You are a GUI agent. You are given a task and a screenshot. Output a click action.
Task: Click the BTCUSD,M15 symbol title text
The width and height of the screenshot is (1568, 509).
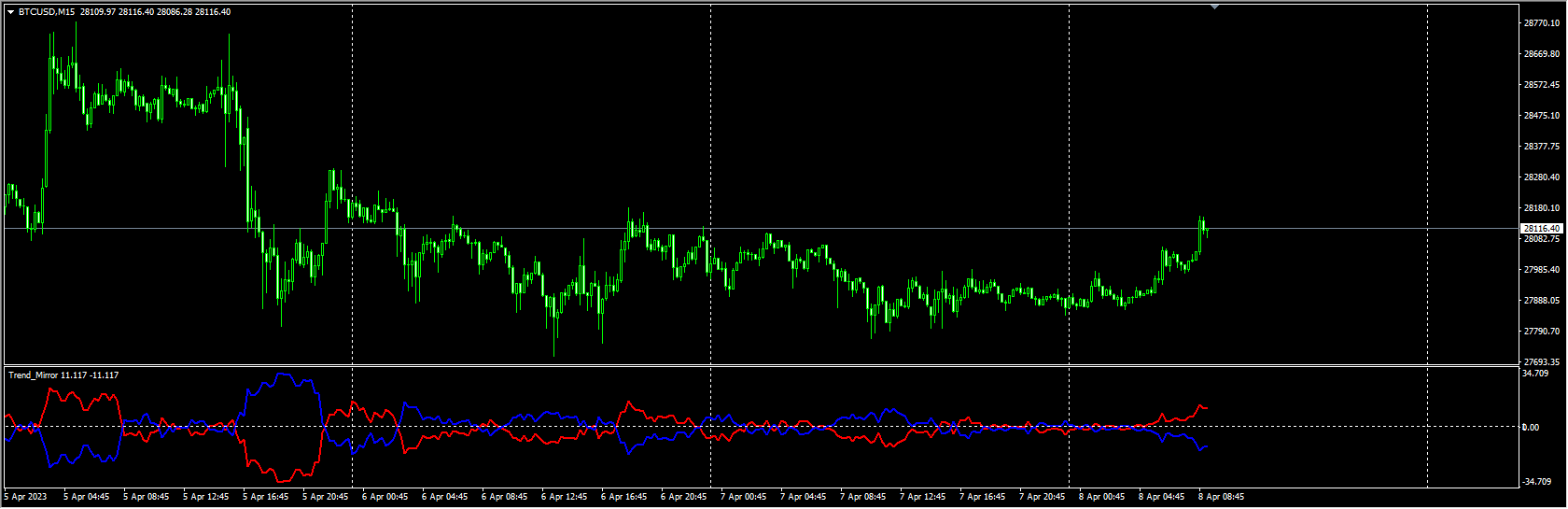49,12
